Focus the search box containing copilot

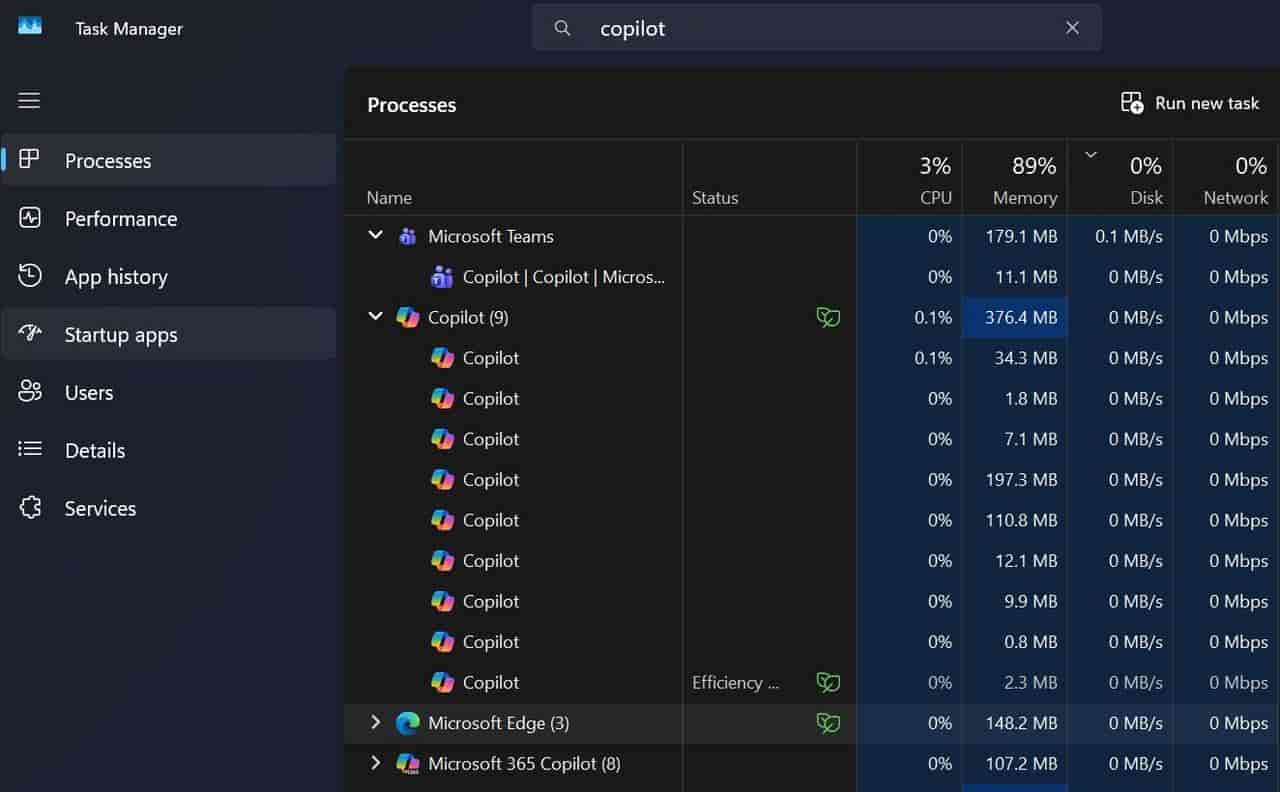[x=816, y=28]
